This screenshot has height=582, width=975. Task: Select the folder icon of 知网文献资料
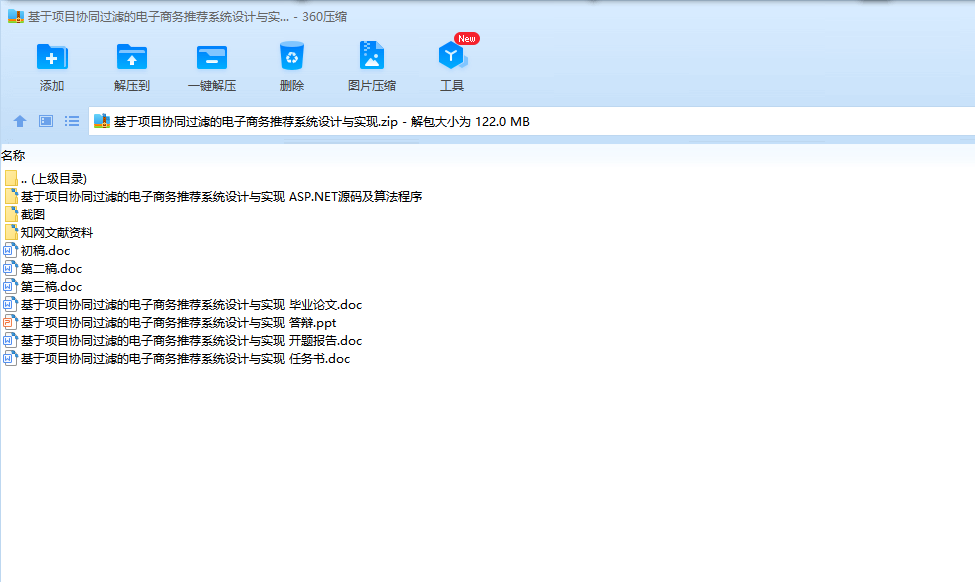point(11,233)
